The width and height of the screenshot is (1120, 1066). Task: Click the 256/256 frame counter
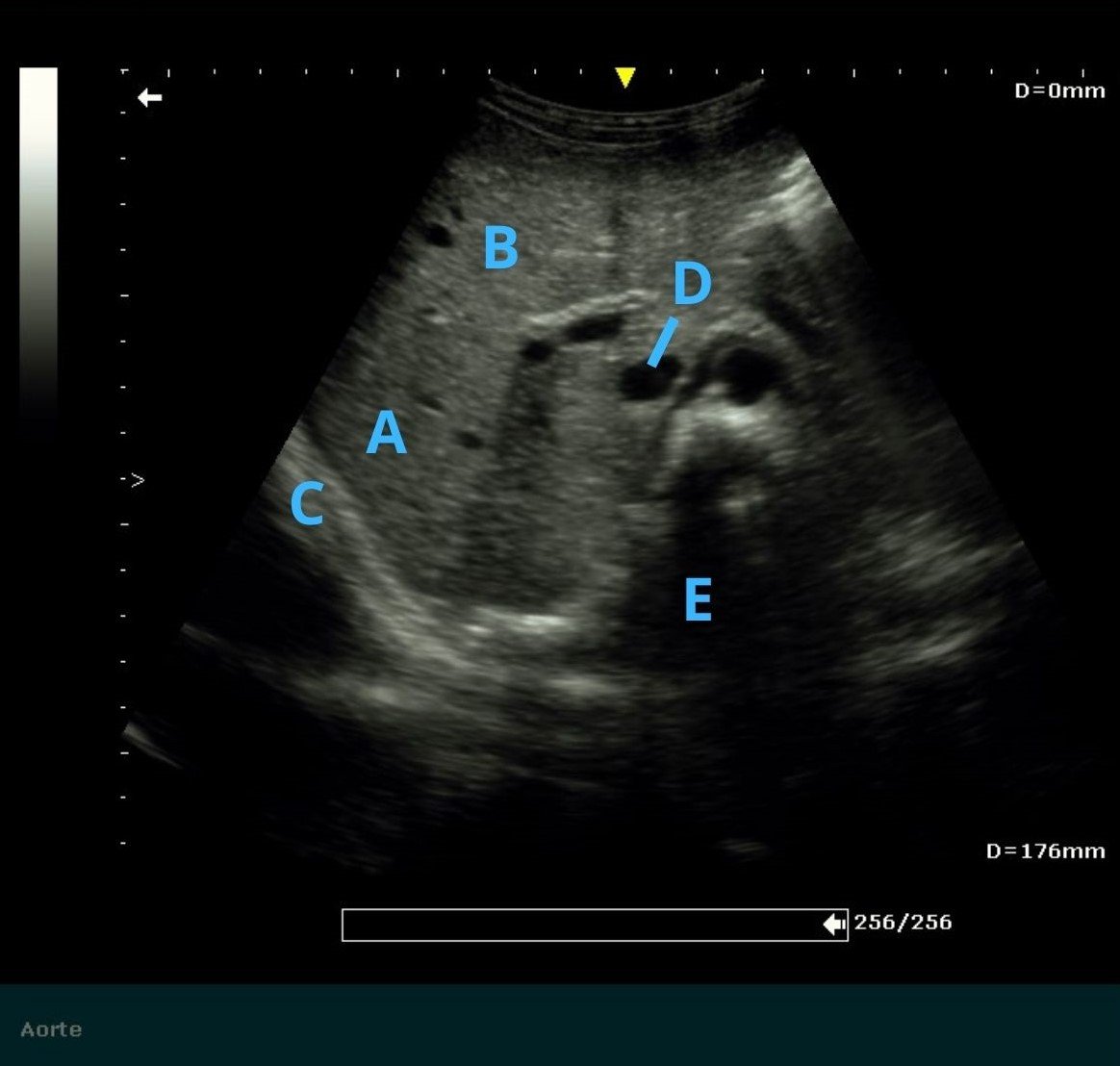click(903, 923)
